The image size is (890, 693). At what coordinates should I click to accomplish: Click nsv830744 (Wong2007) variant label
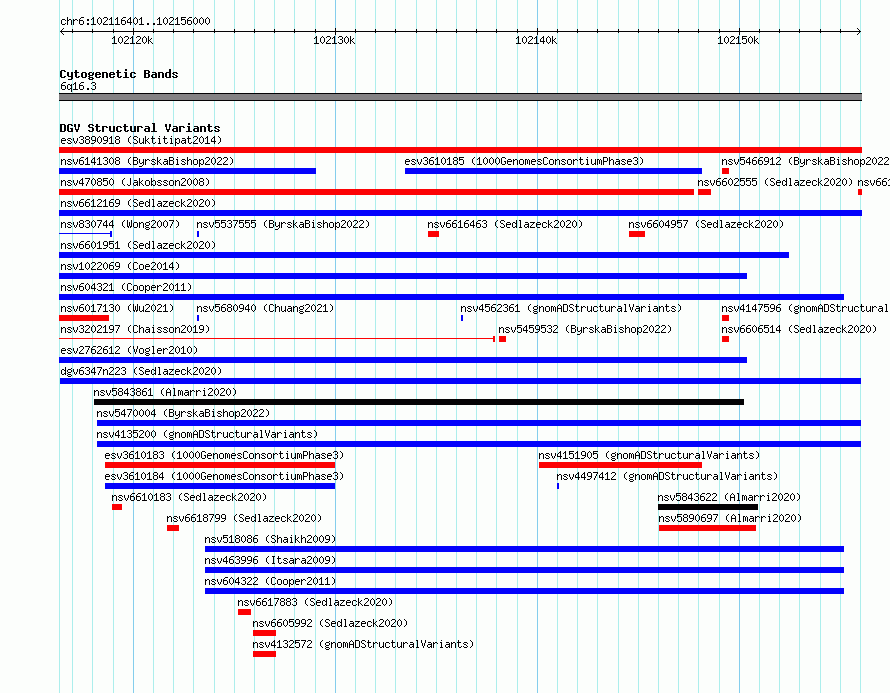tap(120, 224)
